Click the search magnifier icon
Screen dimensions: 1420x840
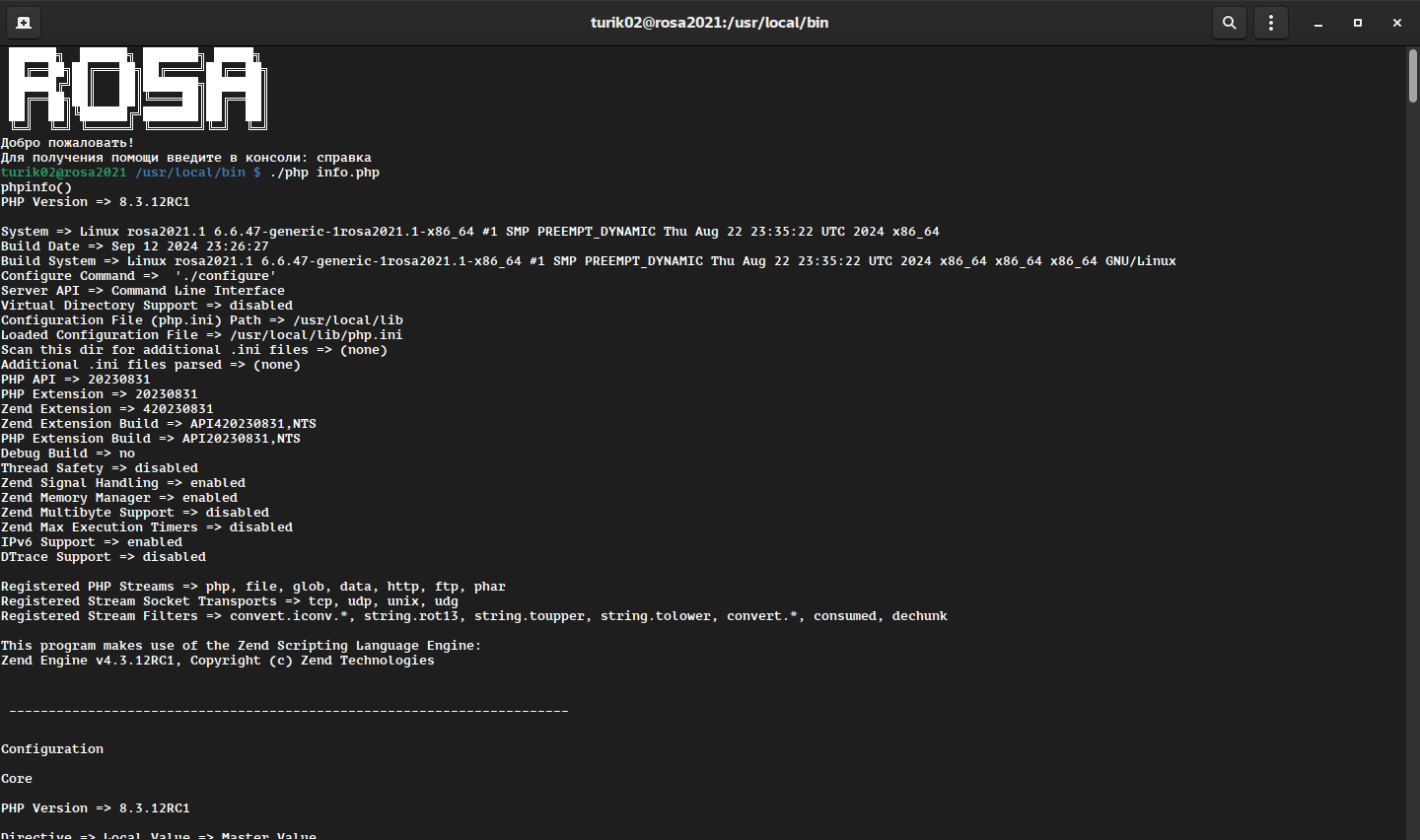click(x=1229, y=23)
